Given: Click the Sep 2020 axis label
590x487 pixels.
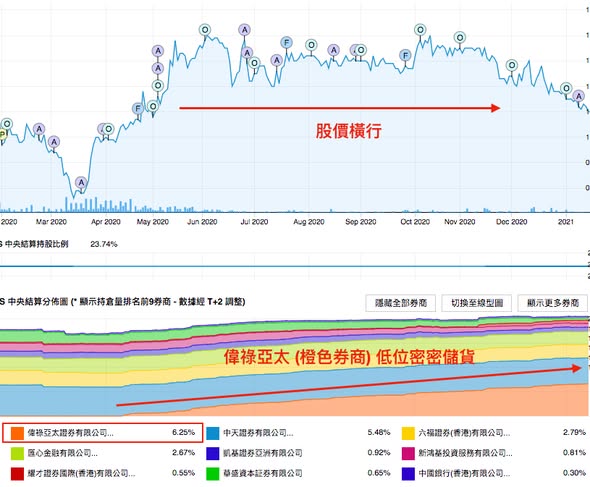Looking at the screenshot, I should (361, 222).
